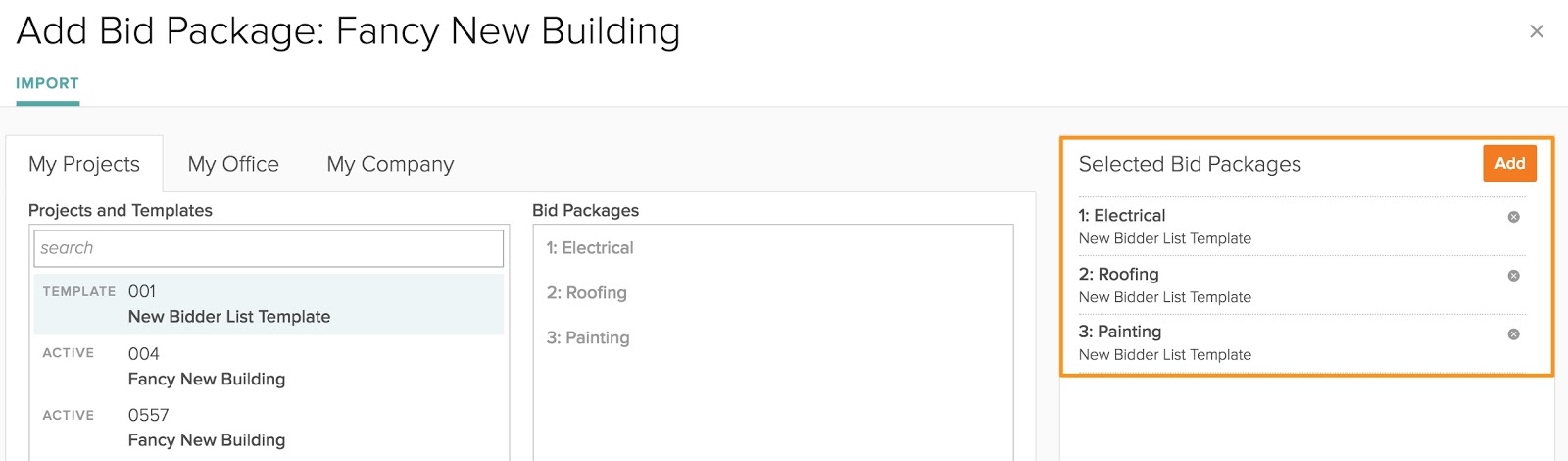
Task: Choose the 3: Painting bid package
Action: [588, 338]
